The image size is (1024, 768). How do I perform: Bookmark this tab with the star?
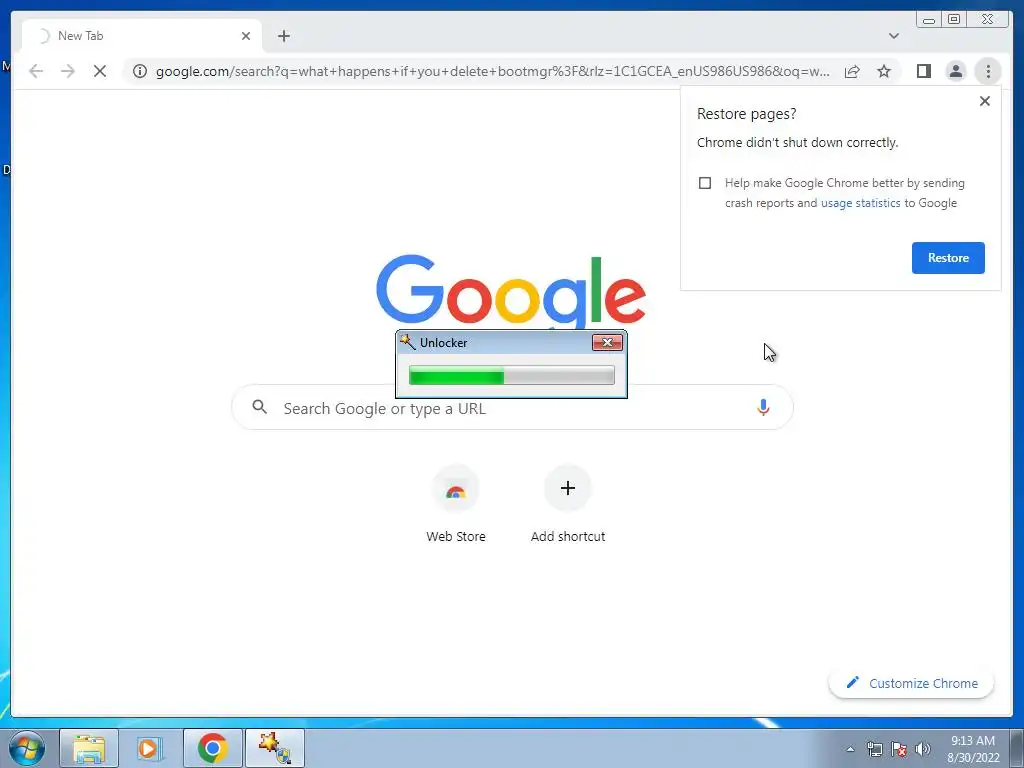pyautogui.click(x=884, y=71)
